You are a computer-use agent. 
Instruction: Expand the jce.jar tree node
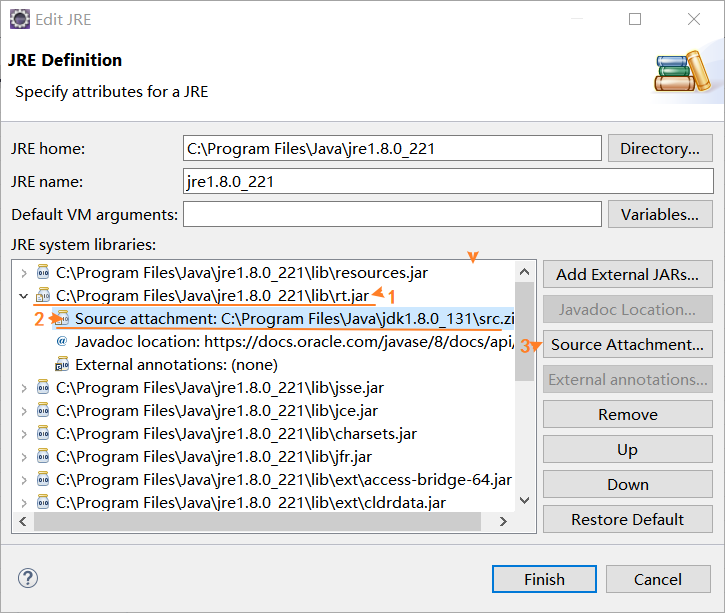[x=24, y=411]
